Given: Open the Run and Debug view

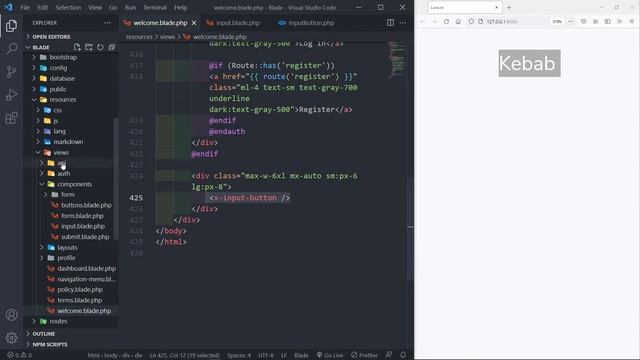Looking at the screenshot, I should (x=11, y=95).
